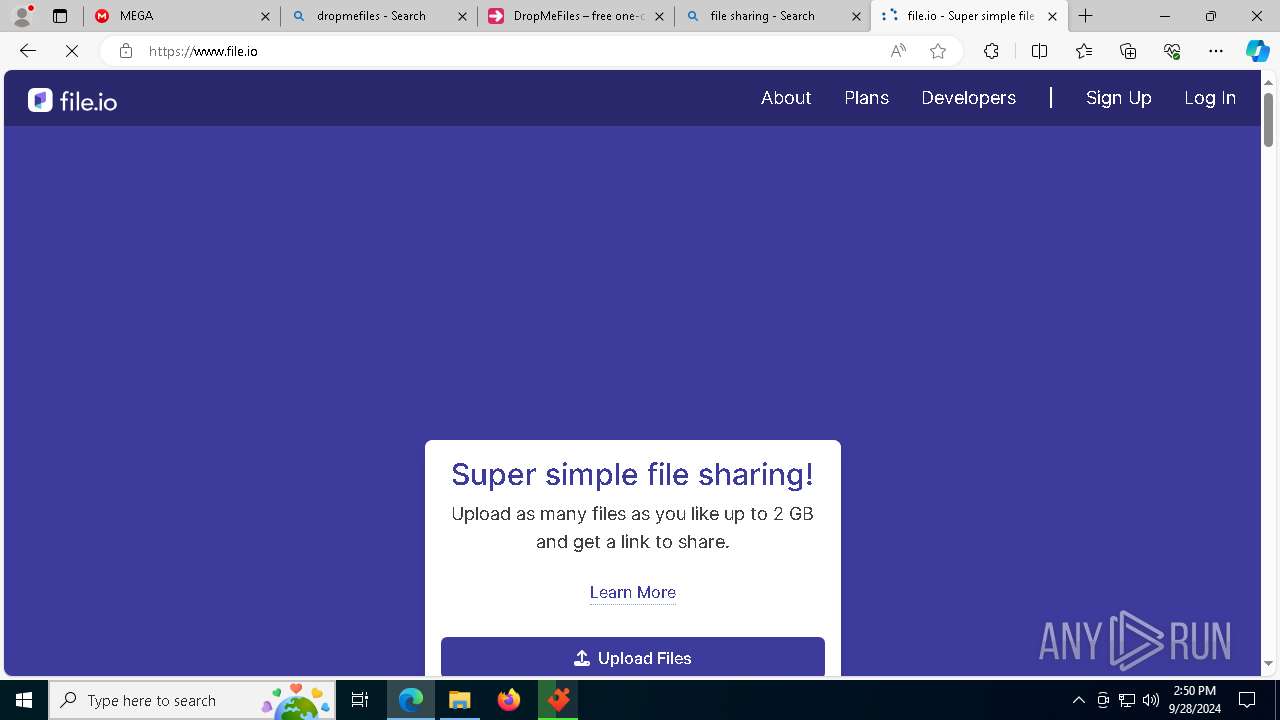Follow the Learn More link
The height and width of the screenshot is (720, 1280).
tap(633, 592)
